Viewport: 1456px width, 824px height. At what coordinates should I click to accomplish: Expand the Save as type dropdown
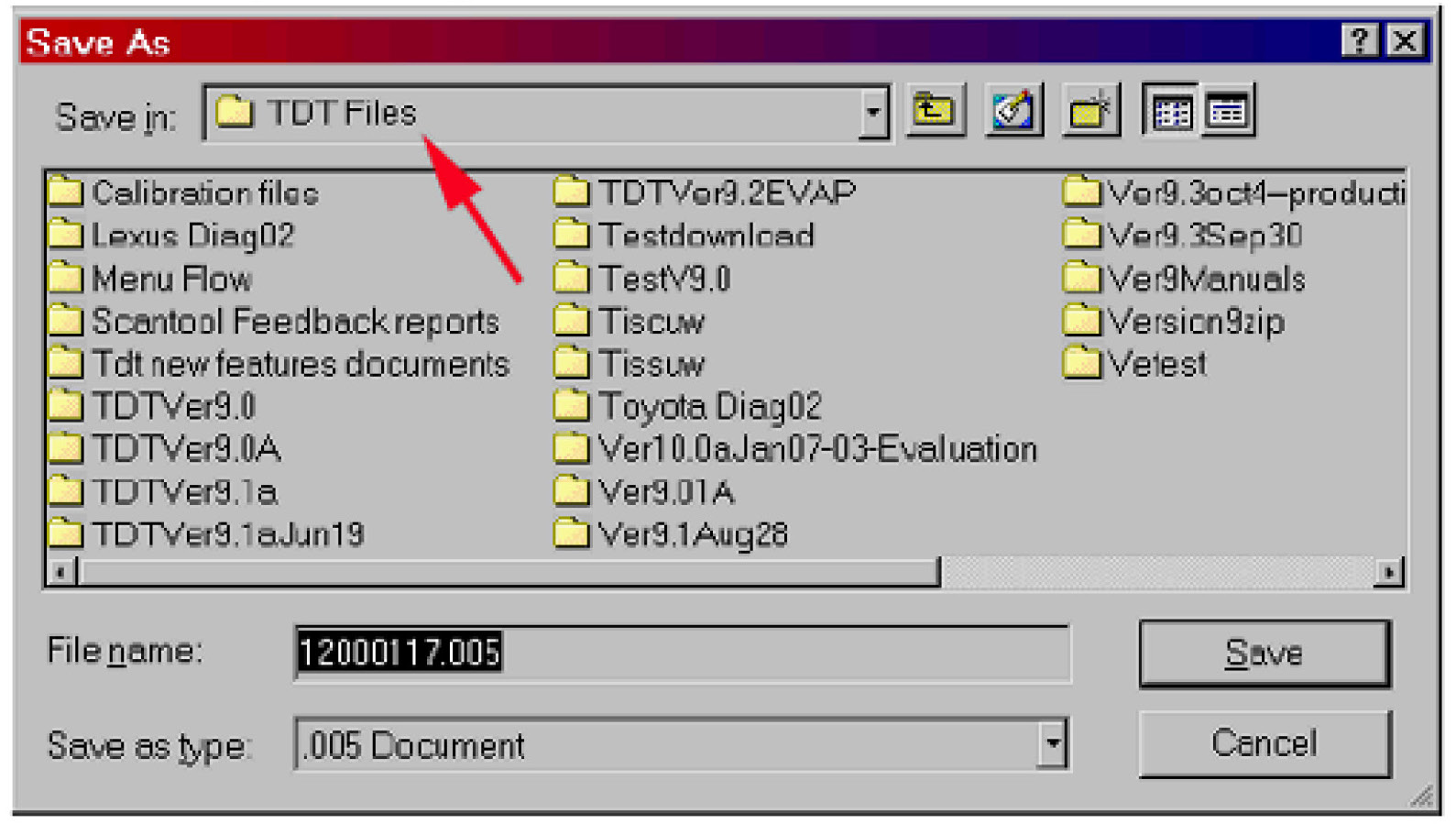(x=1053, y=744)
